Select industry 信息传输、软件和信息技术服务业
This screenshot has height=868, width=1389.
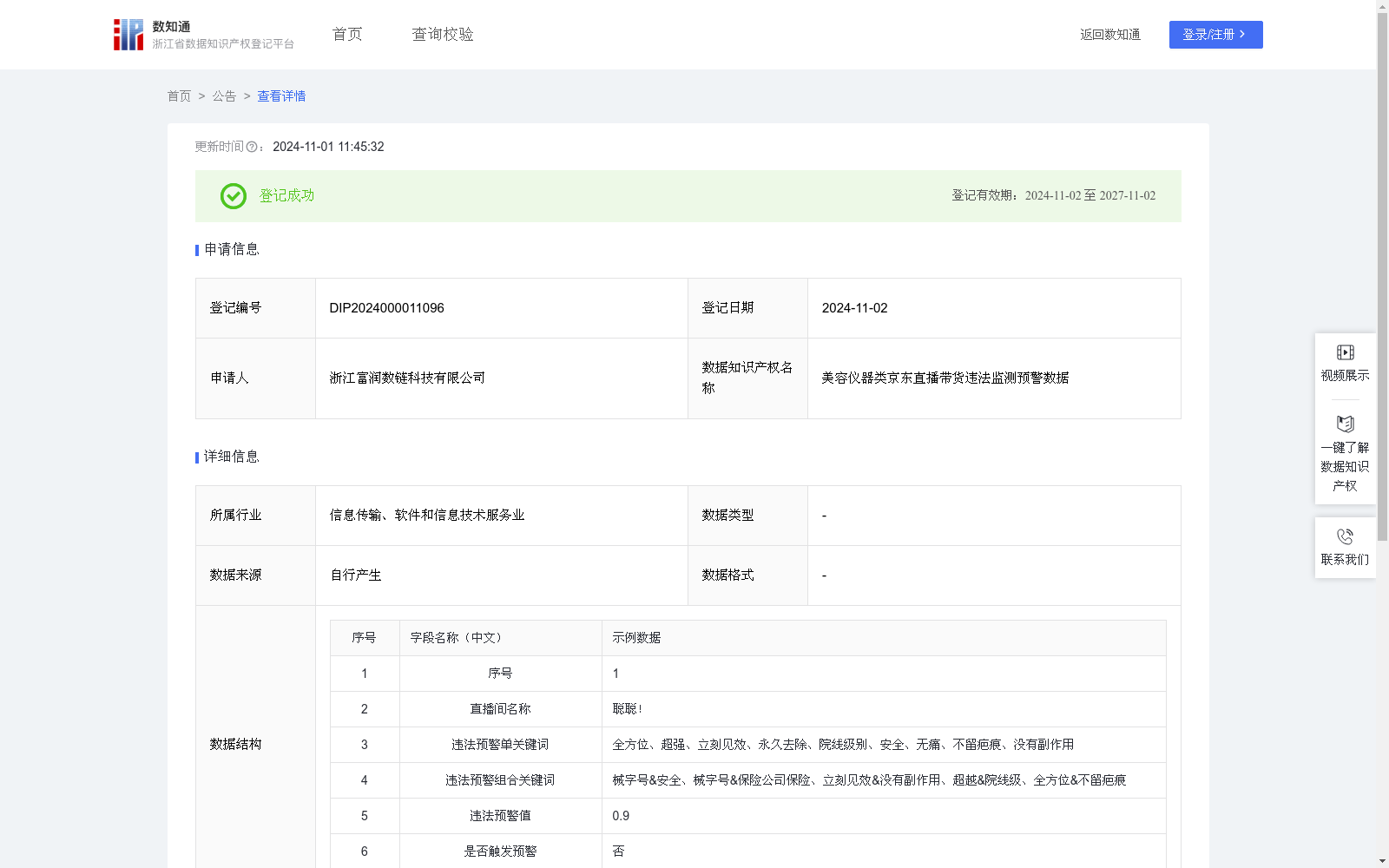click(427, 516)
